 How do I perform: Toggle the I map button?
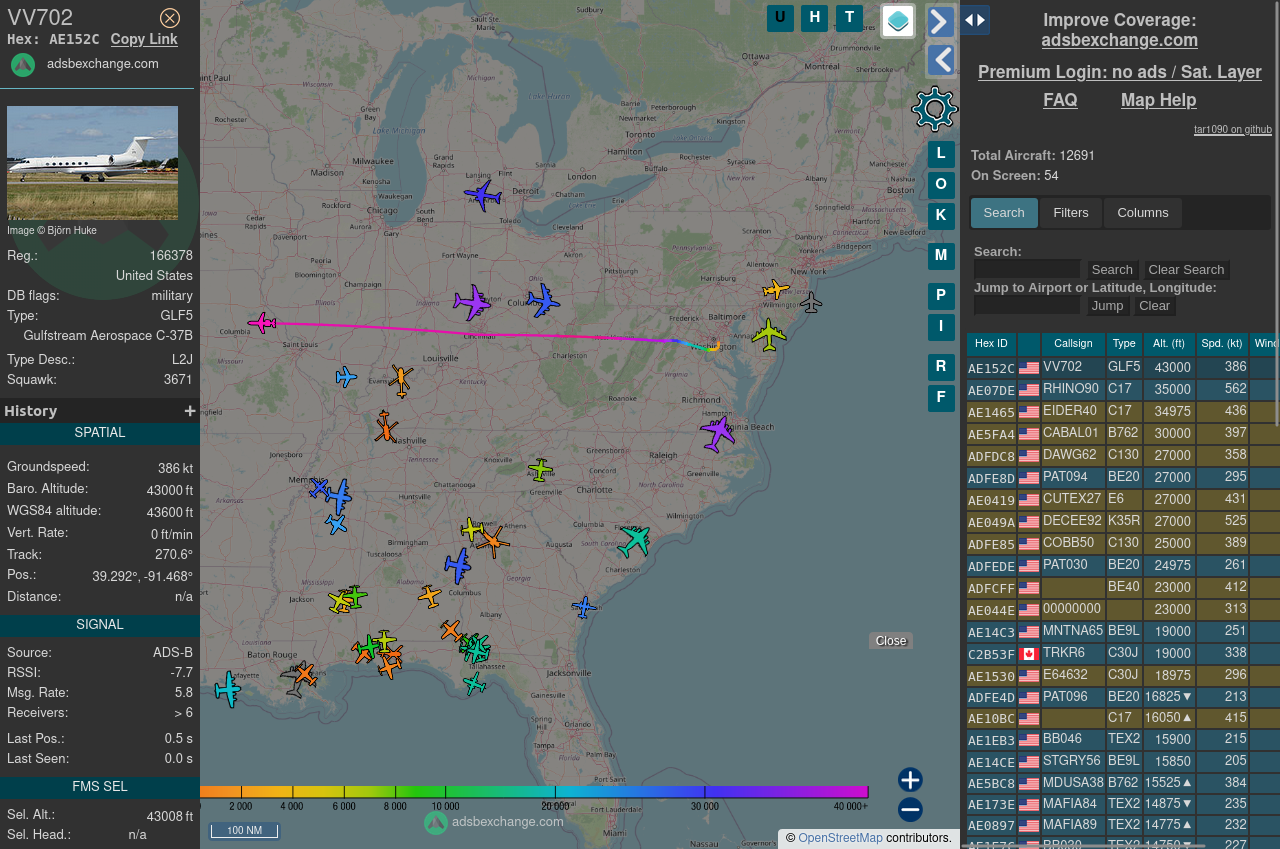click(x=941, y=327)
